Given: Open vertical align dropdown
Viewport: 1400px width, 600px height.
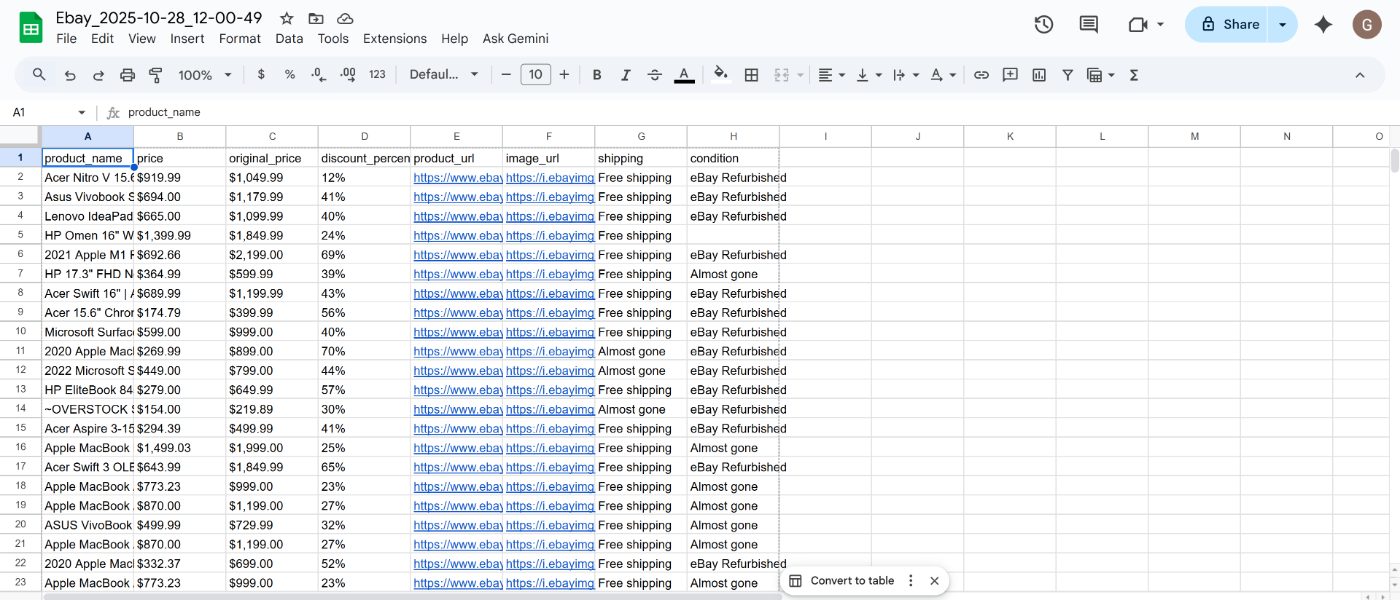Looking at the screenshot, I should click(869, 74).
